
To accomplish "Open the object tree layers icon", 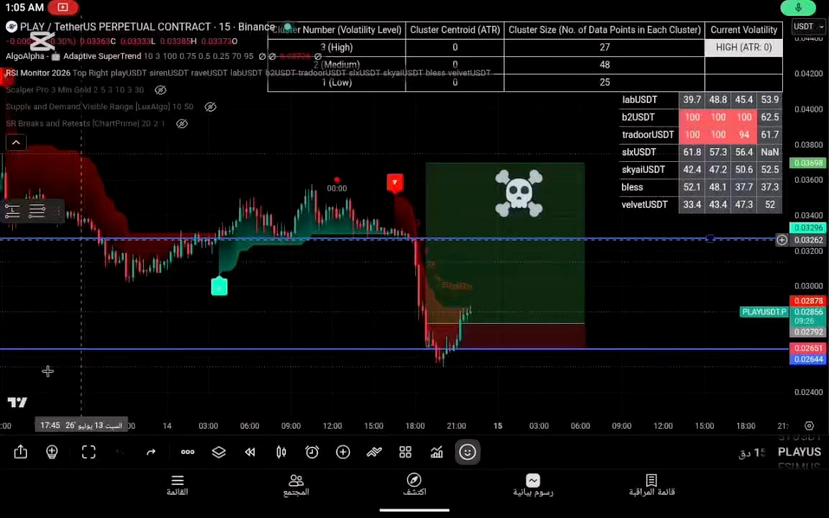I will click(x=218, y=452).
